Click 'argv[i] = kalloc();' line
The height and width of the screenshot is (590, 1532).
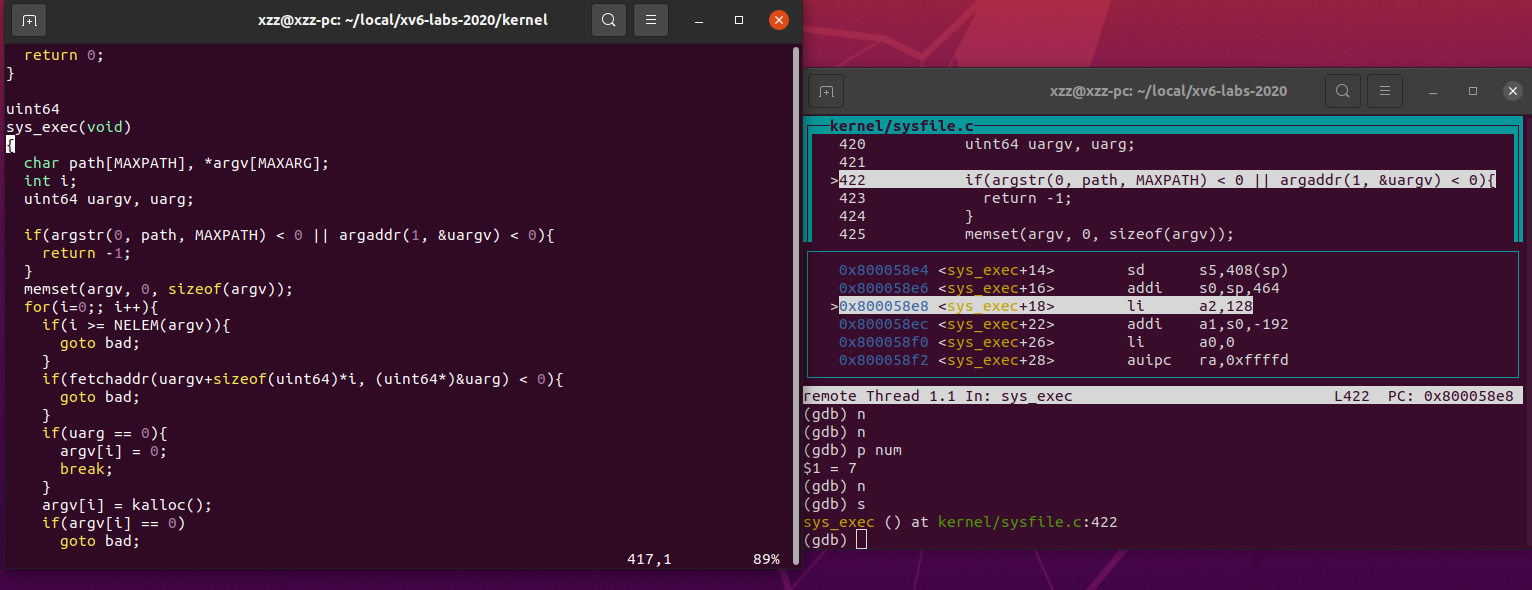pyautogui.click(x=127, y=505)
